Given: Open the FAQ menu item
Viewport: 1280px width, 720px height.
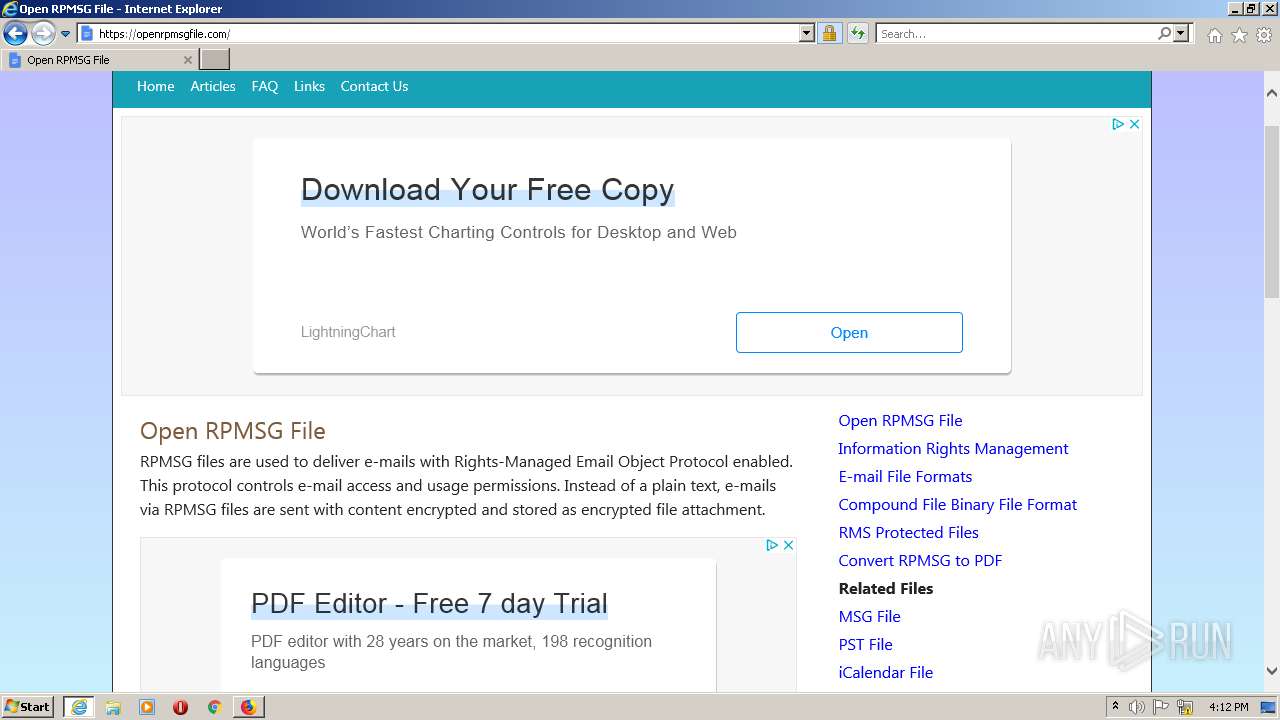Looking at the screenshot, I should [265, 86].
